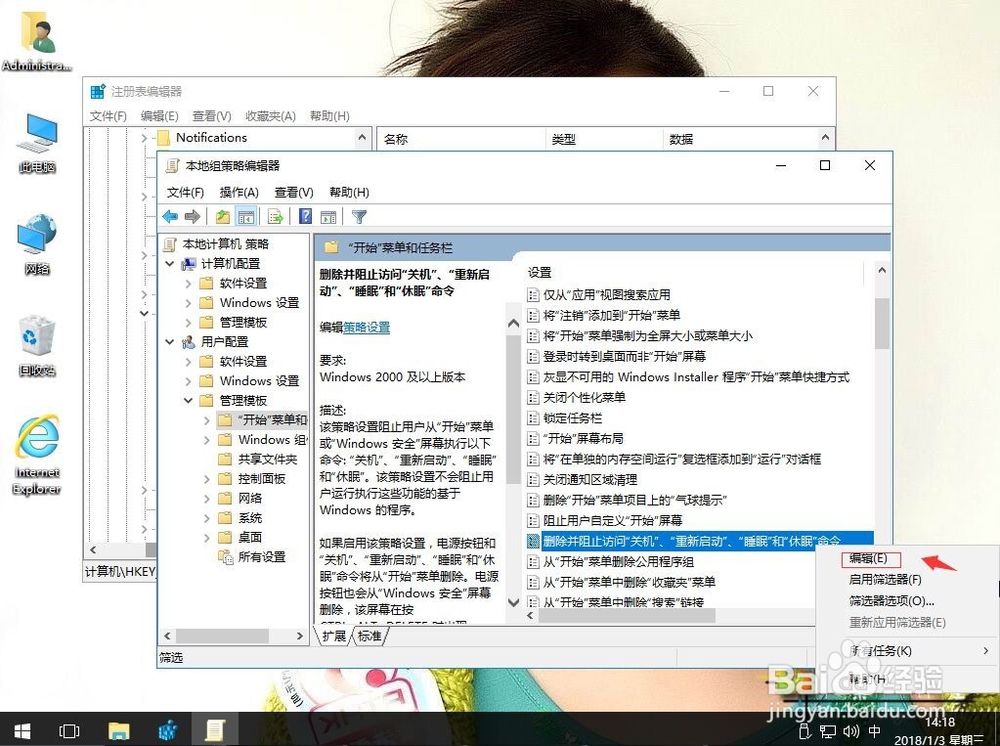Click the blue 策略设置 edit link
1000x746 pixels.
(365, 326)
